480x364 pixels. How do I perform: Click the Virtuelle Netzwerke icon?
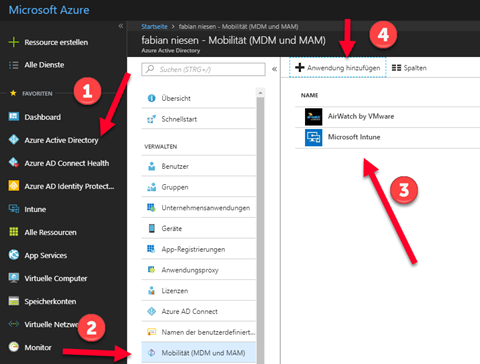tap(14, 324)
